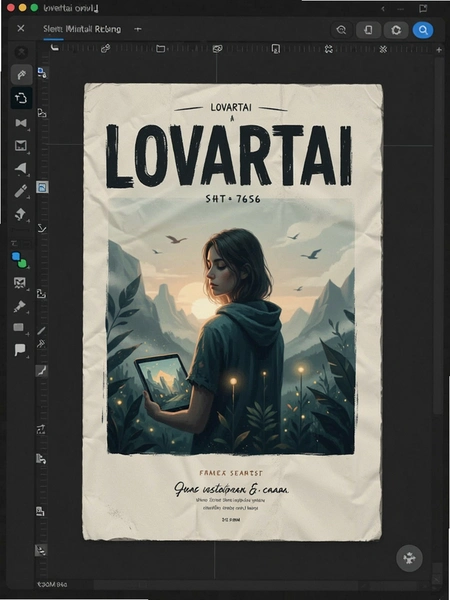The image size is (450, 600).
Task: Select the handwritten script line on poster
Action: pos(231,489)
